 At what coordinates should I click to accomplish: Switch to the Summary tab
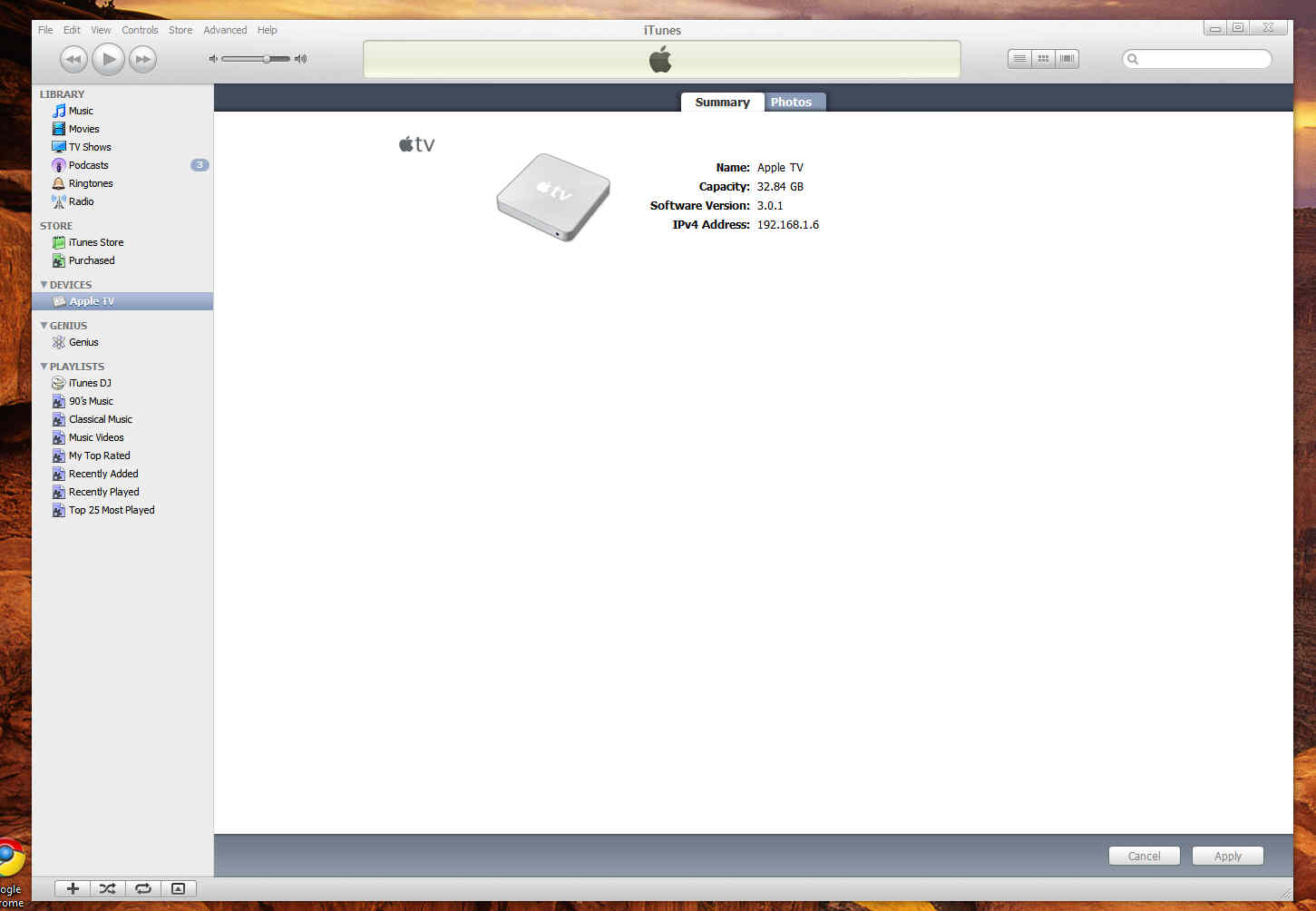tap(723, 102)
